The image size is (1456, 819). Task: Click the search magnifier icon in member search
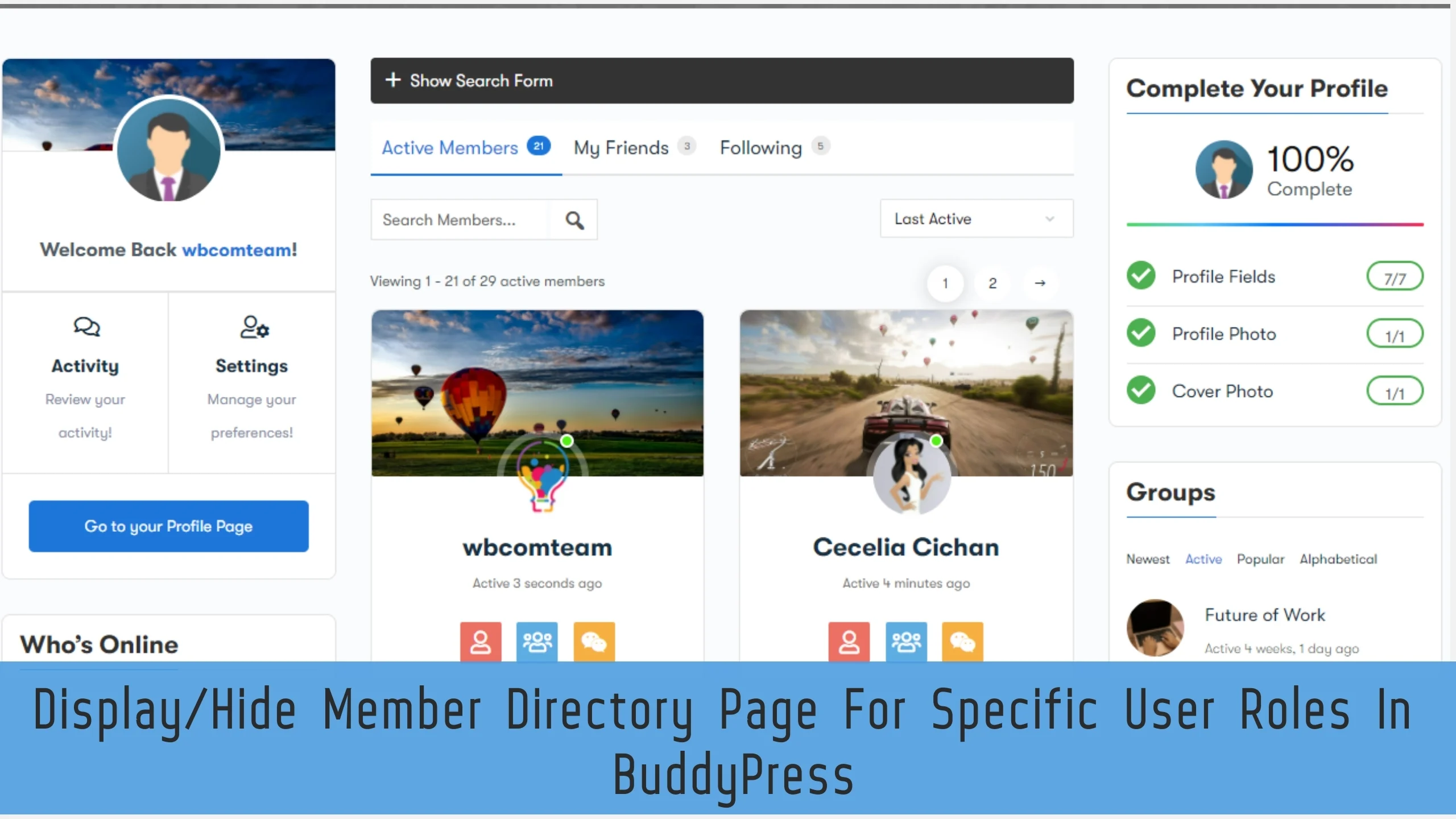(575, 220)
